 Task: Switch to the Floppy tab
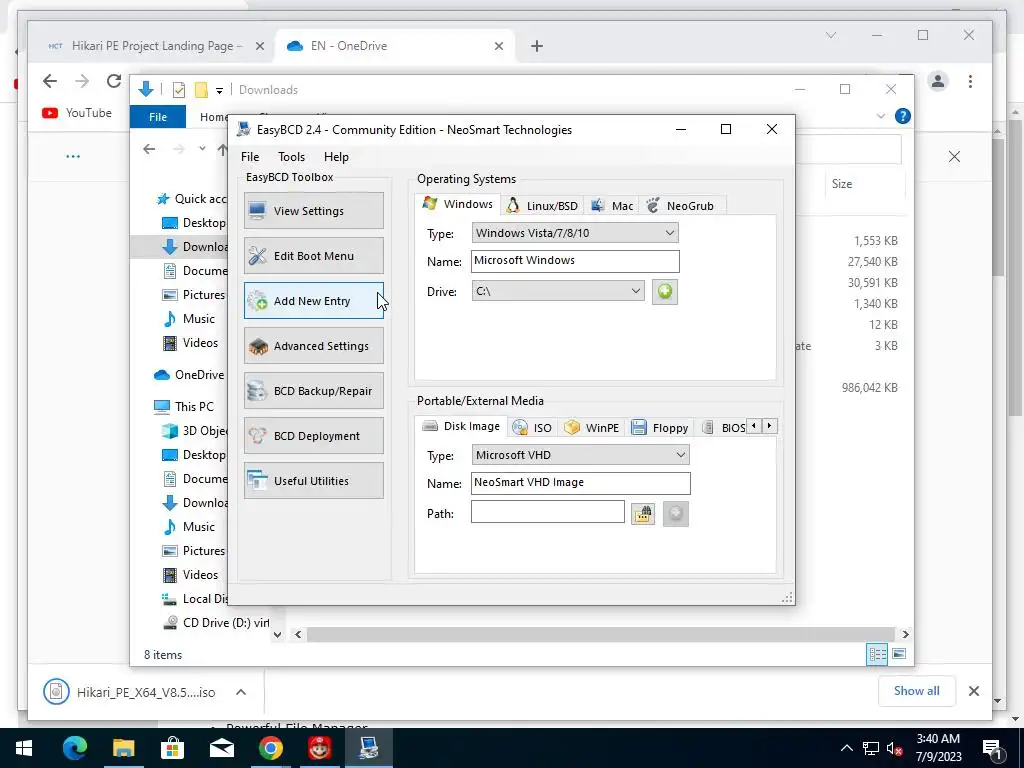(x=660, y=428)
